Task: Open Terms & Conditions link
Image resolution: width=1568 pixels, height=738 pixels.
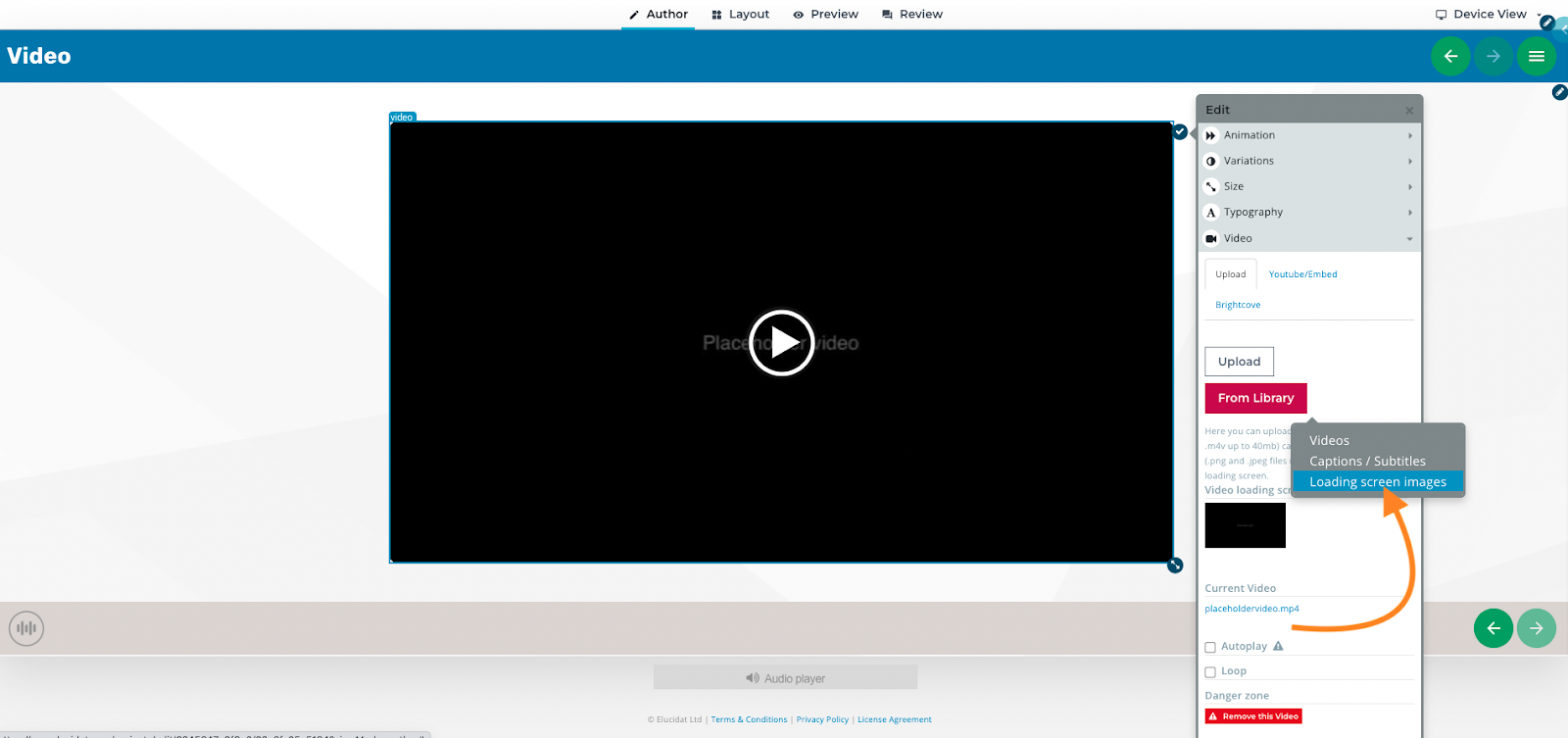Action: (x=749, y=719)
